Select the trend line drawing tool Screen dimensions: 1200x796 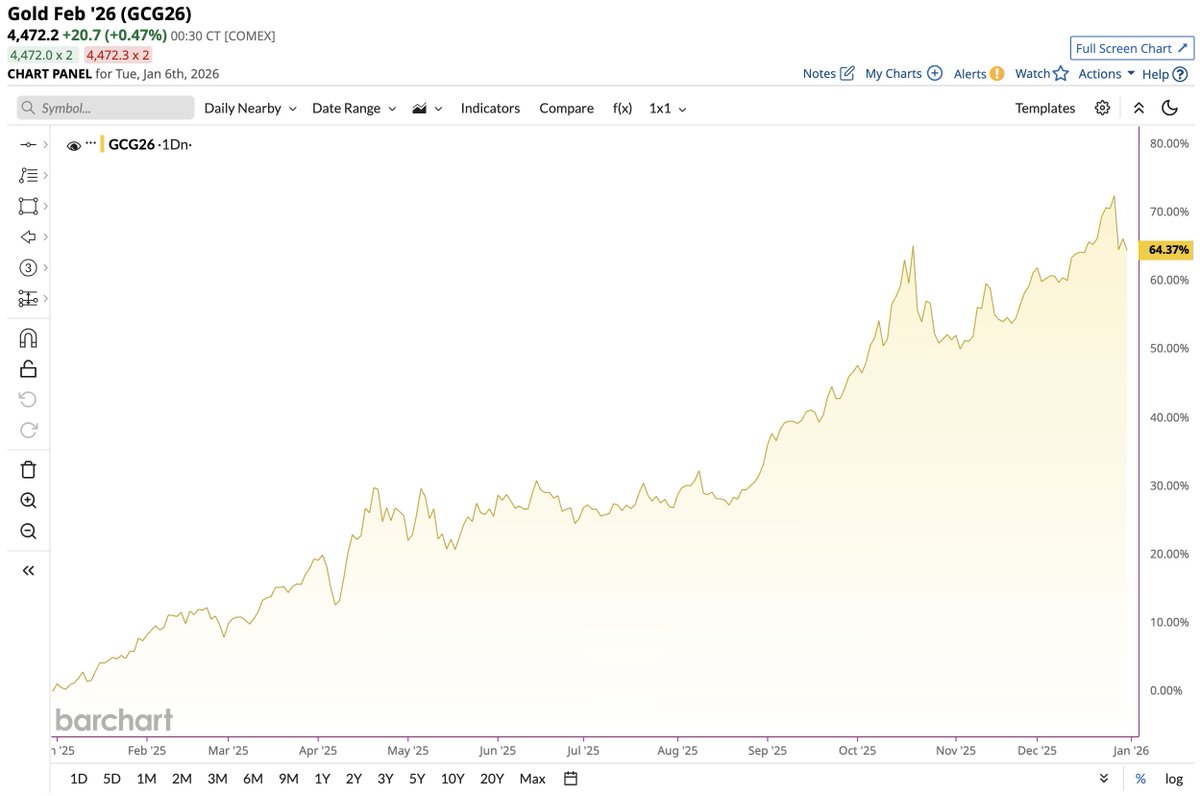(27, 143)
